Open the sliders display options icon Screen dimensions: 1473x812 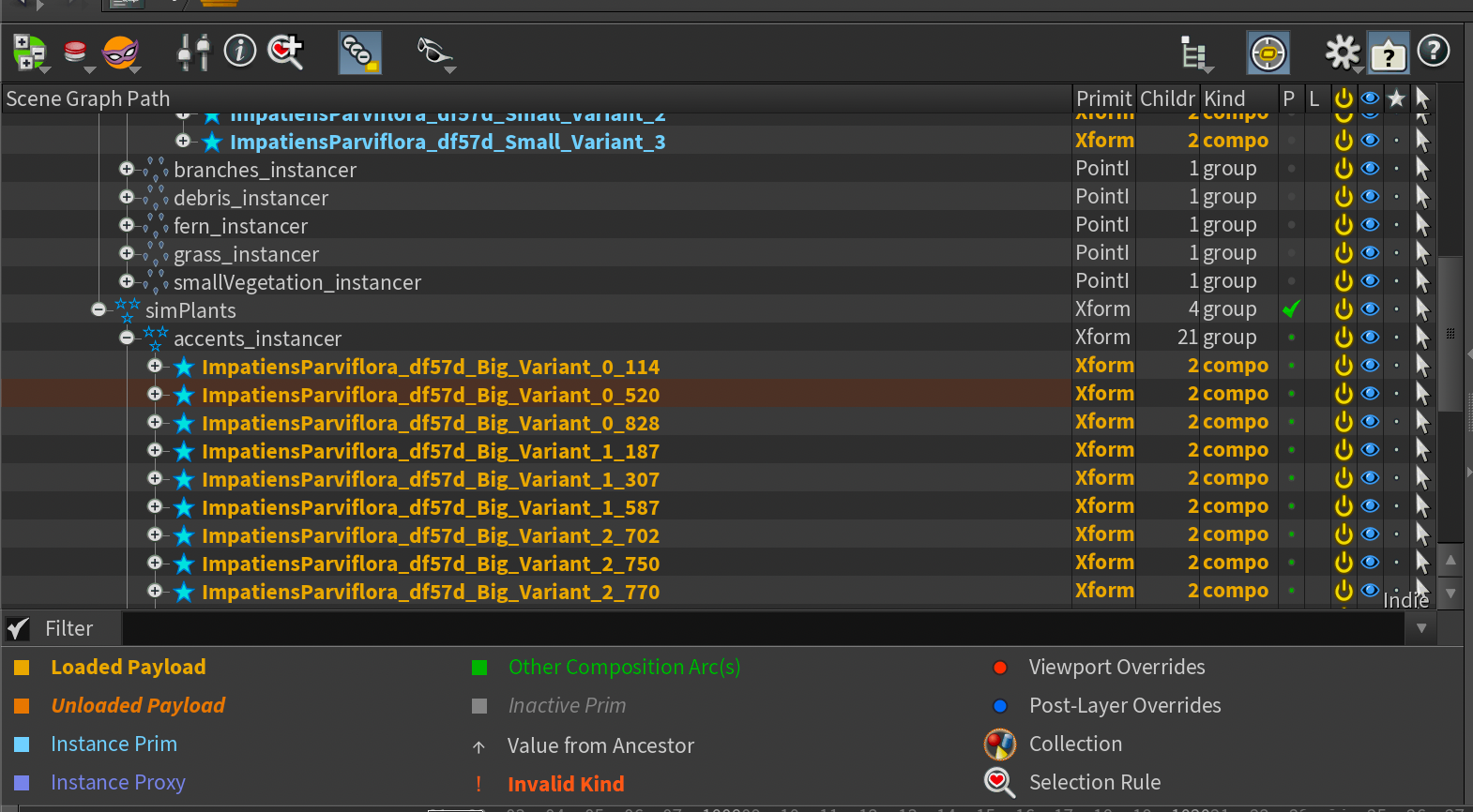point(194,52)
